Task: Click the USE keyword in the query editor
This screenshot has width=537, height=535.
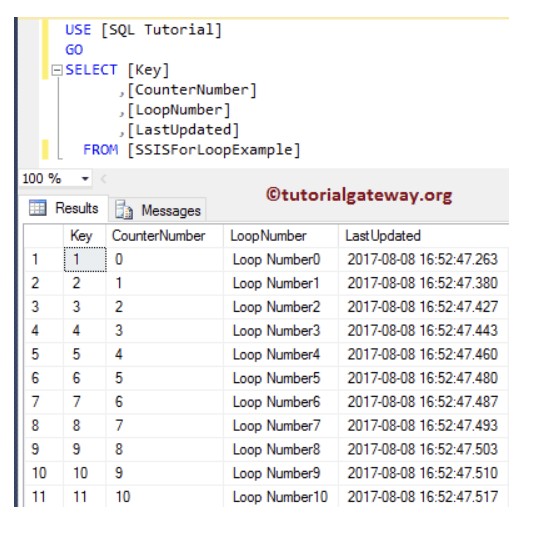Action: coord(78,30)
